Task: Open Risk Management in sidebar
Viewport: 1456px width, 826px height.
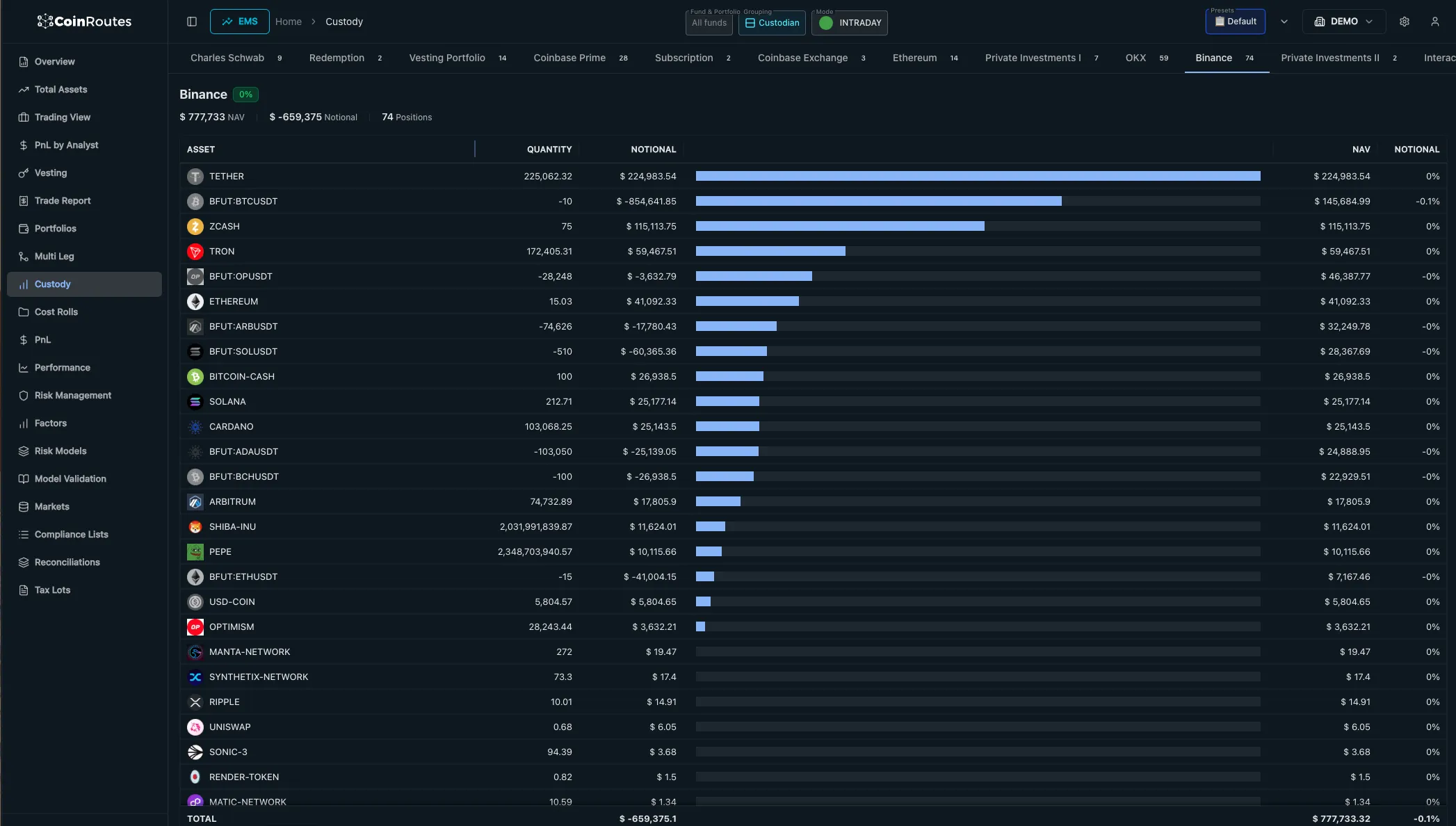Action: tap(84, 396)
